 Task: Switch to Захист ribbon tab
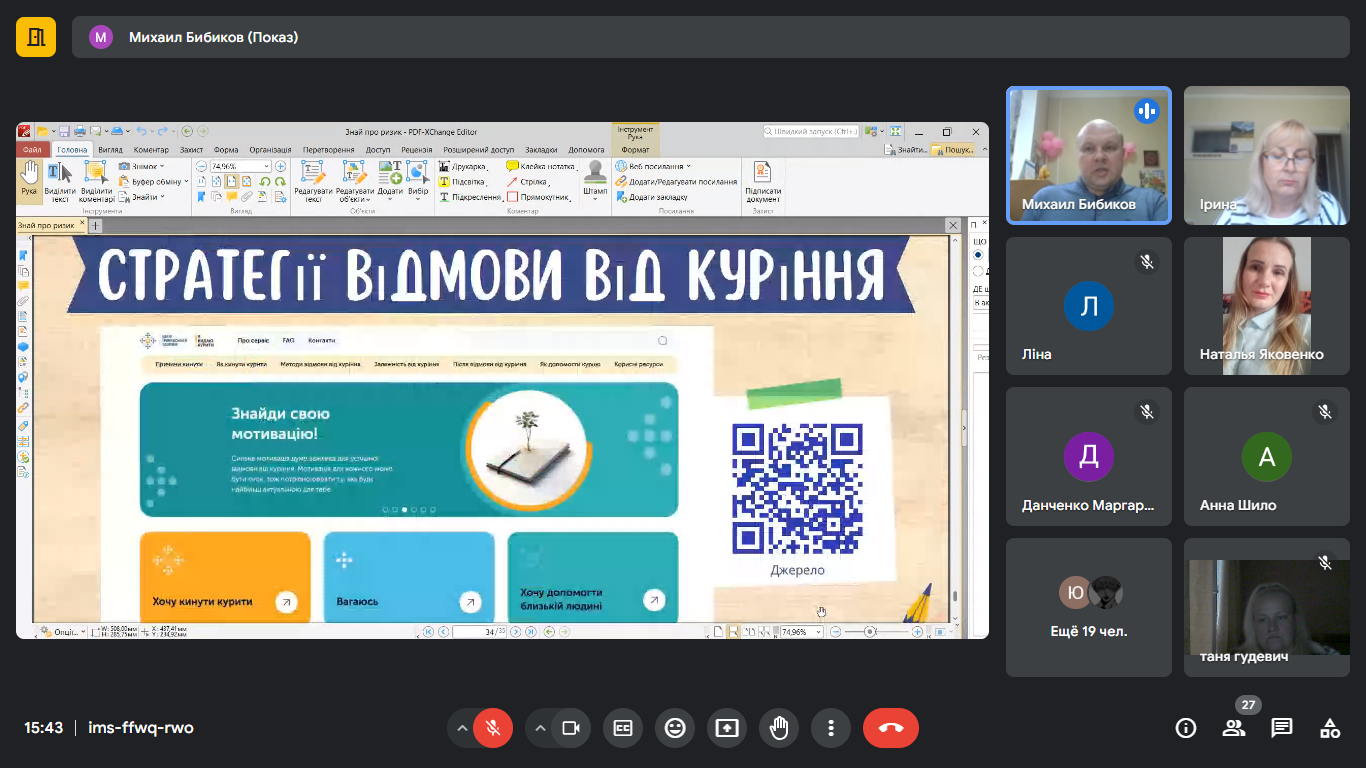click(191, 150)
